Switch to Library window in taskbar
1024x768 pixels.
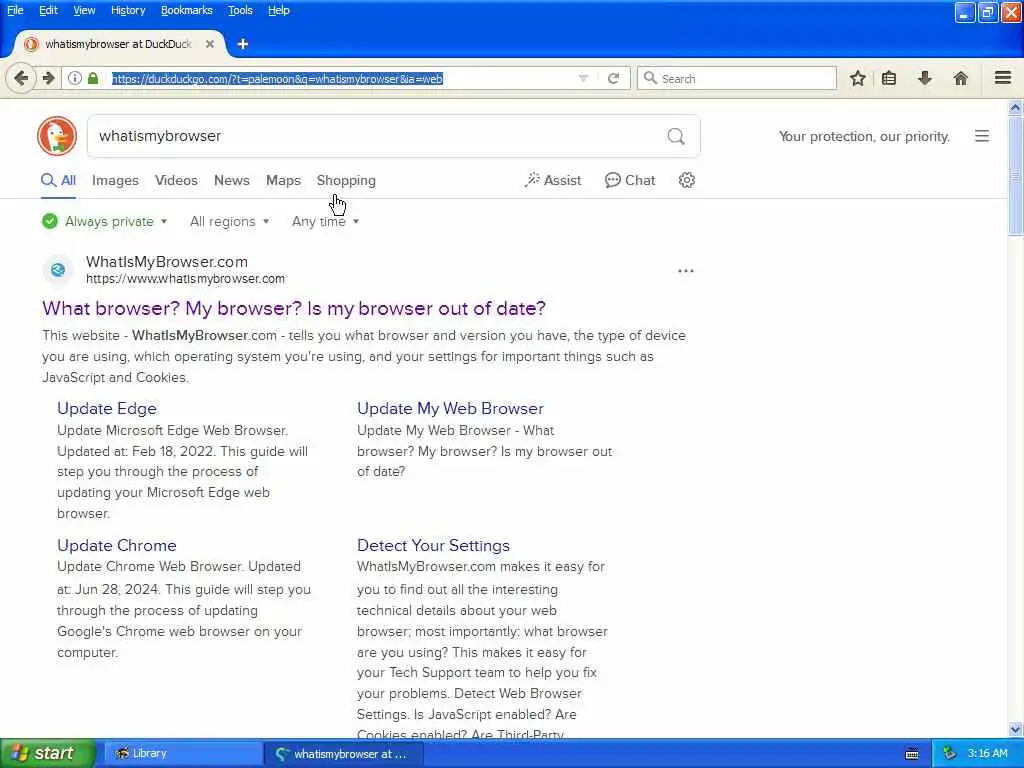click(182, 754)
